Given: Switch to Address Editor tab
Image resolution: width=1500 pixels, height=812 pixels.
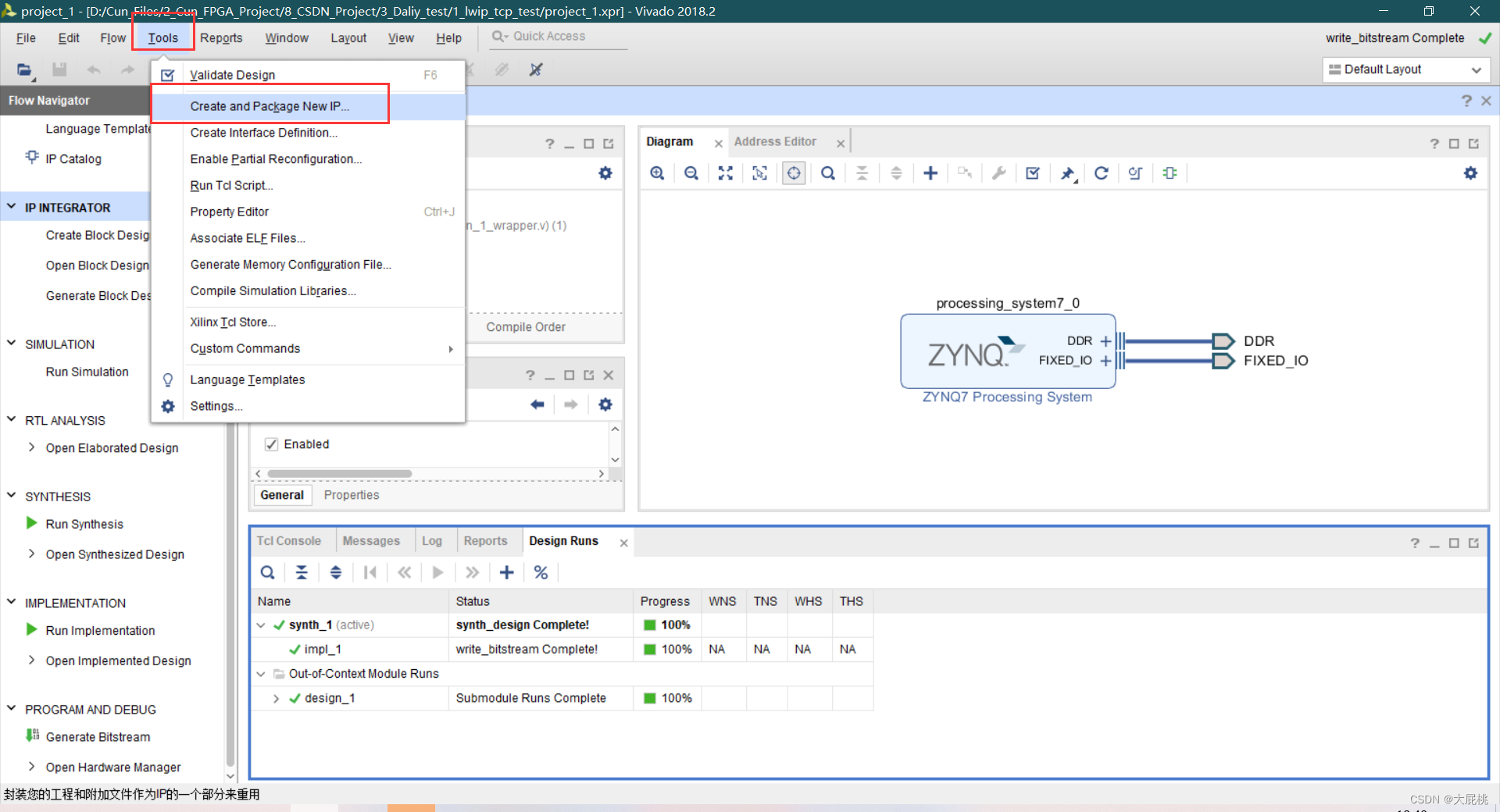Looking at the screenshot, I should coord(775,141).
